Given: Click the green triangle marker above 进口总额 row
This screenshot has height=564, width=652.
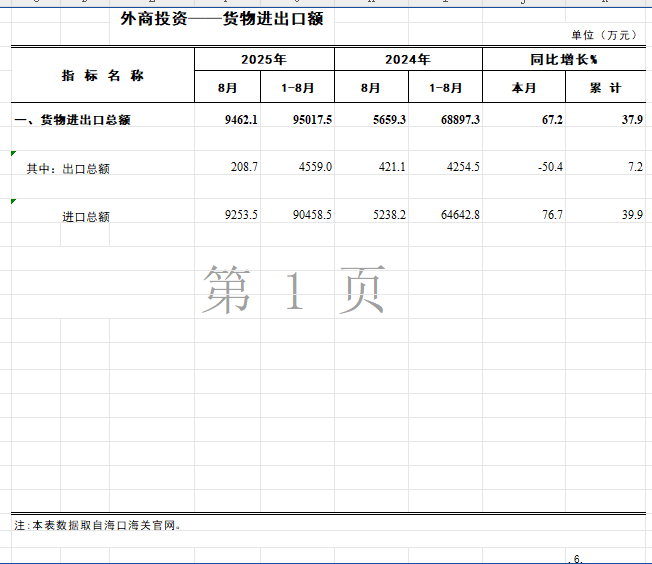Looking at the screenshot, I should click(x=14, y=202).
